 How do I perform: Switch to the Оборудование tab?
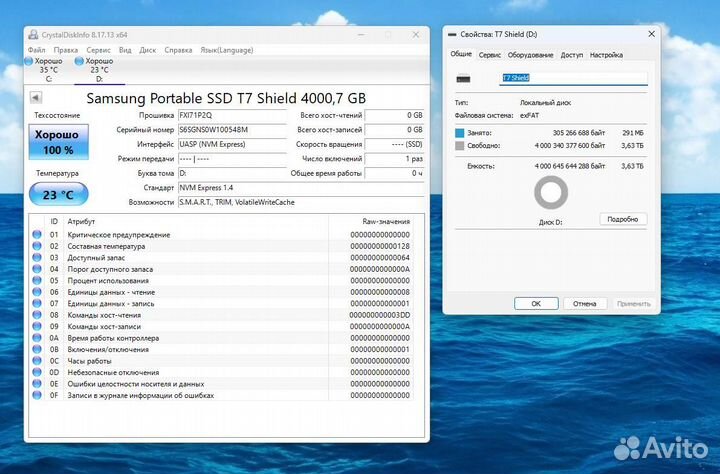click(x=530, y=55)
